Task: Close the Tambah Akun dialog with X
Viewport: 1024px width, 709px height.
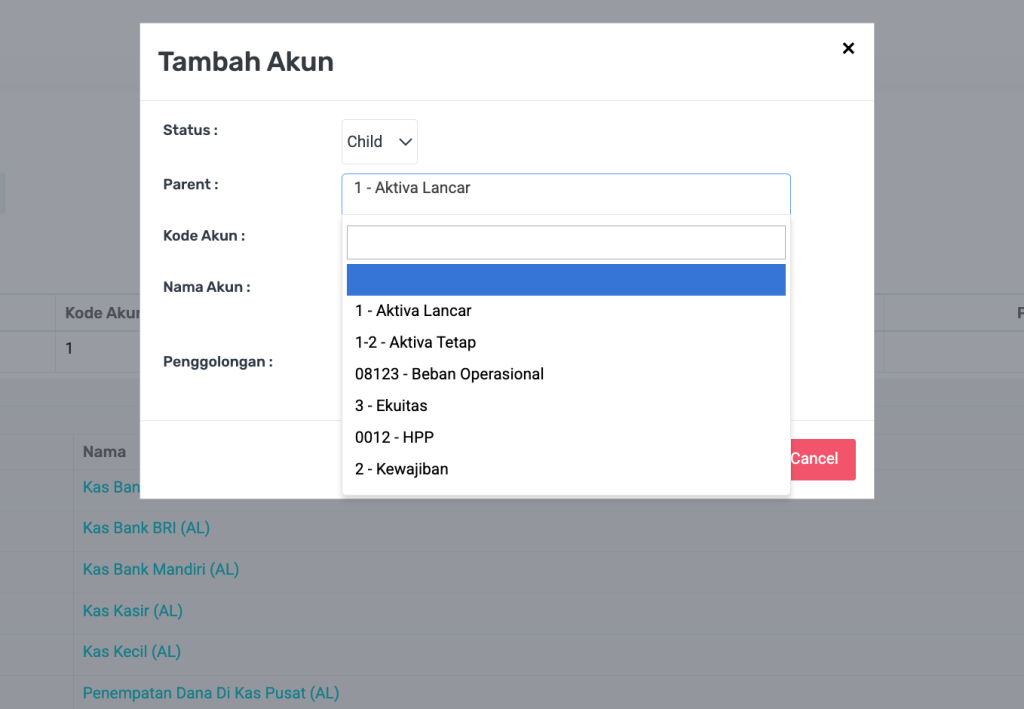Action: (x=848, y=48)
